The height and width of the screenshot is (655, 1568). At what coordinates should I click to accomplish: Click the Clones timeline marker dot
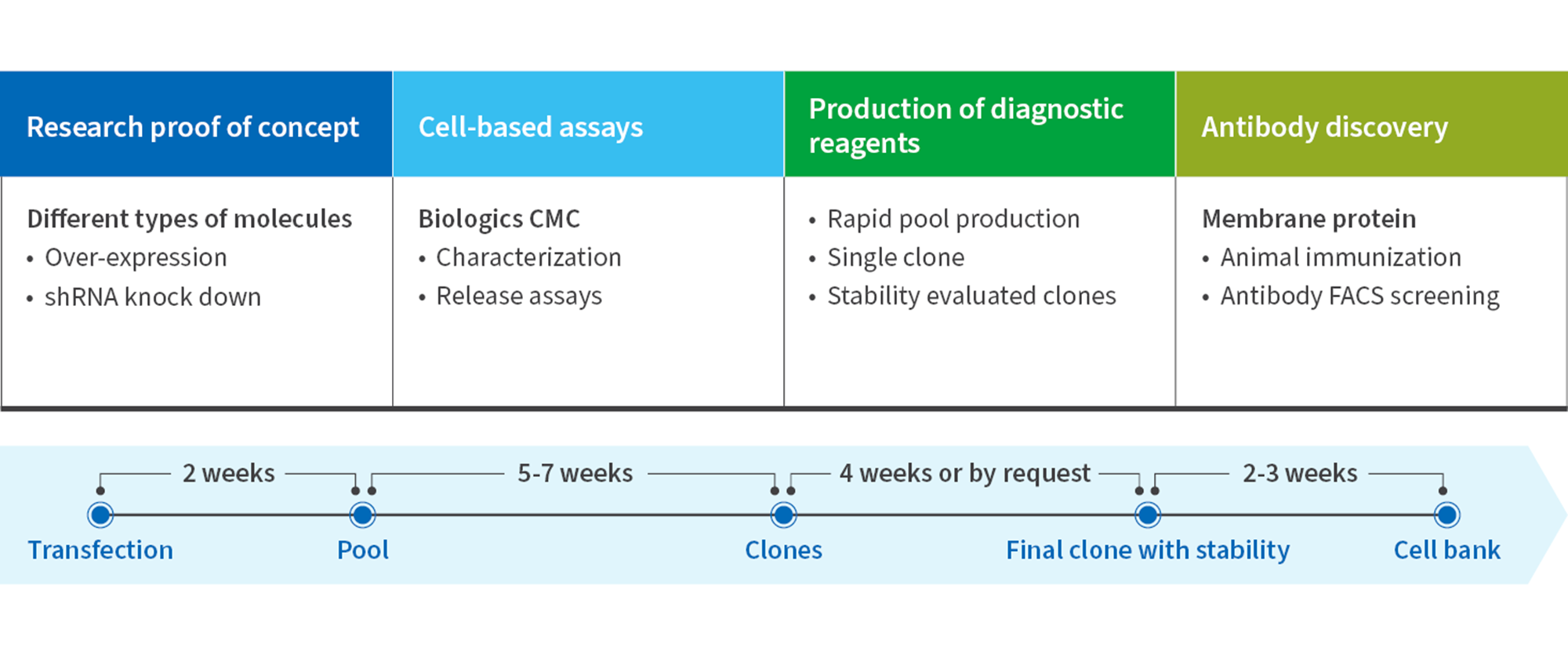(783, 515)
